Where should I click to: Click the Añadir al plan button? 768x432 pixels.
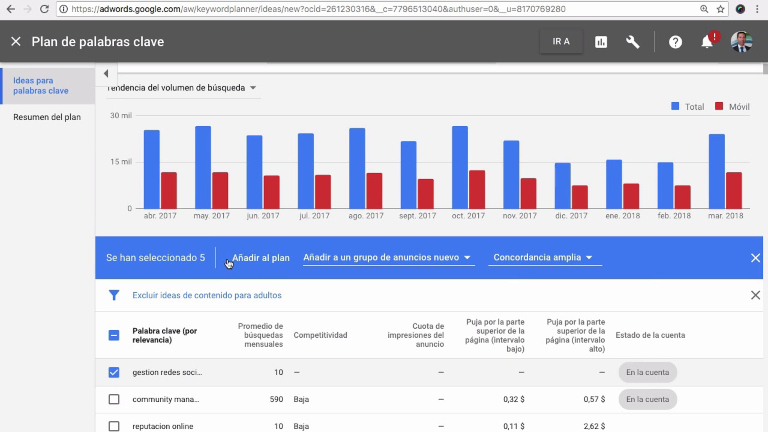(x=261, y=258)
